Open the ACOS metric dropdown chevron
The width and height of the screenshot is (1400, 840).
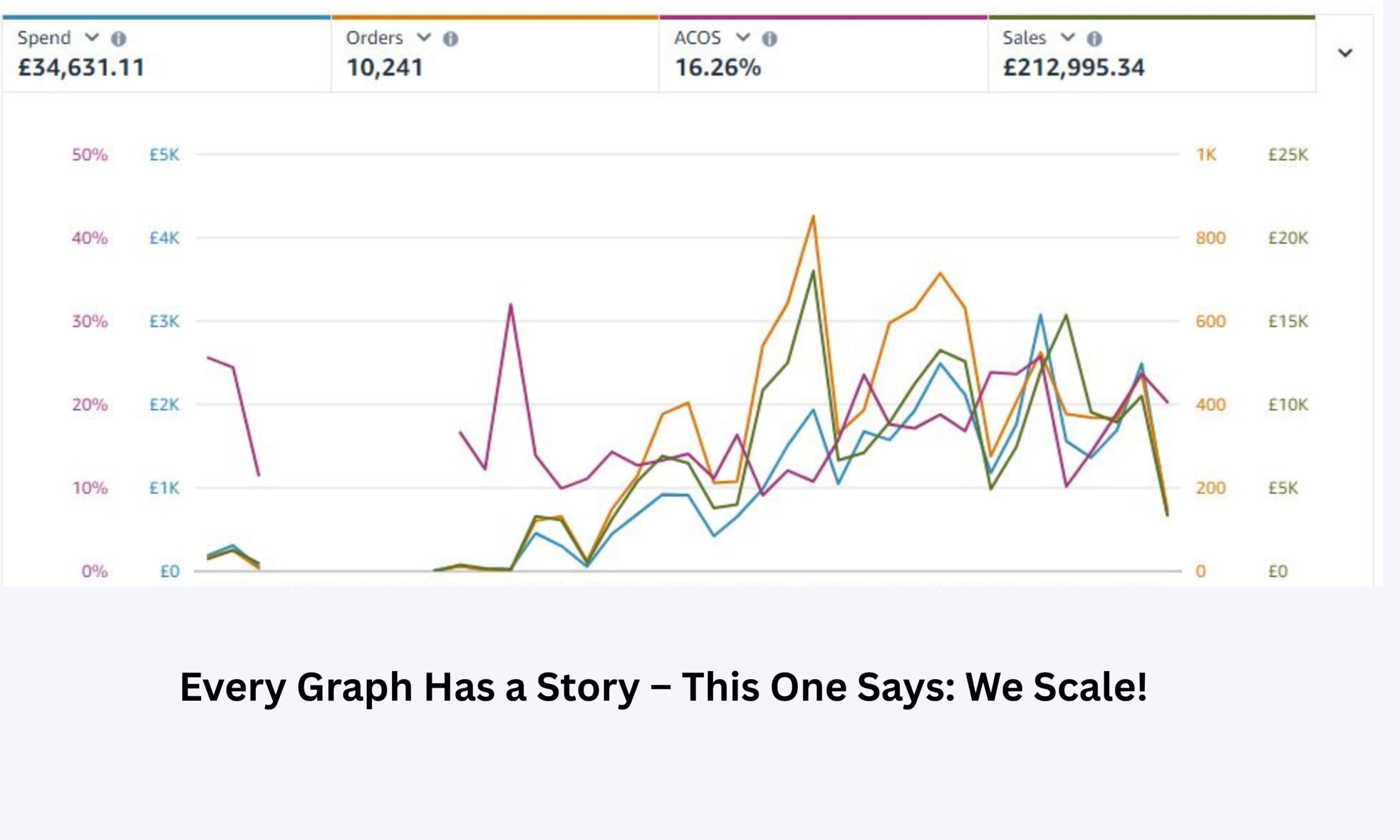pos(743,38)
